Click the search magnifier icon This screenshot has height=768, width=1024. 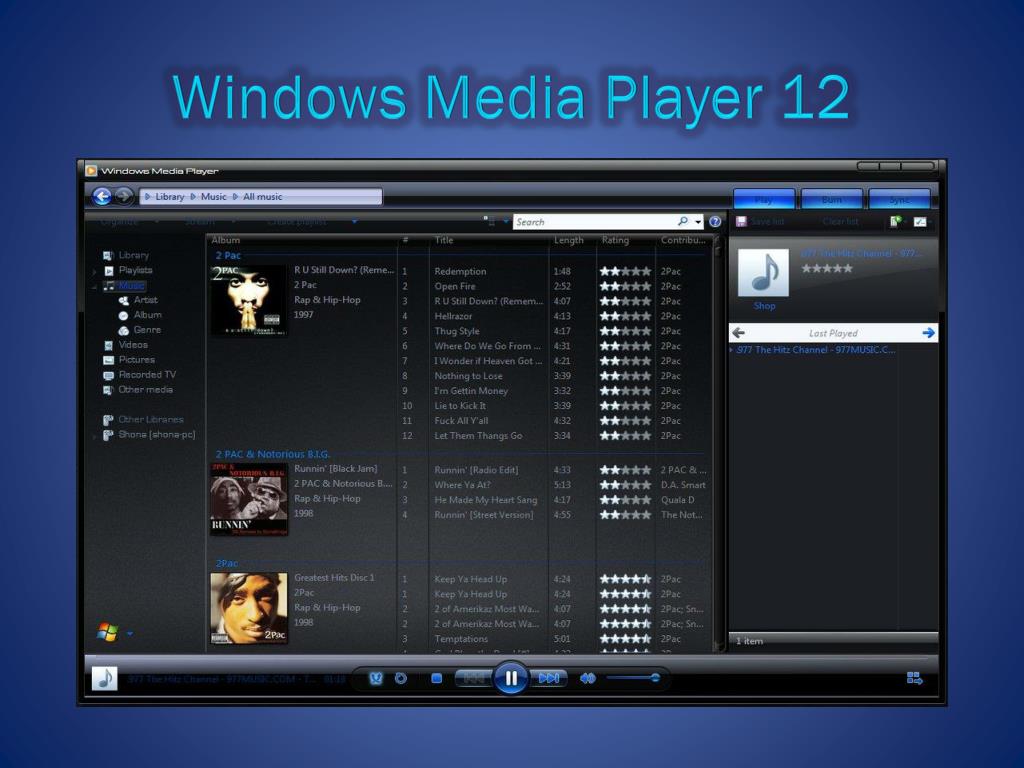683,221
